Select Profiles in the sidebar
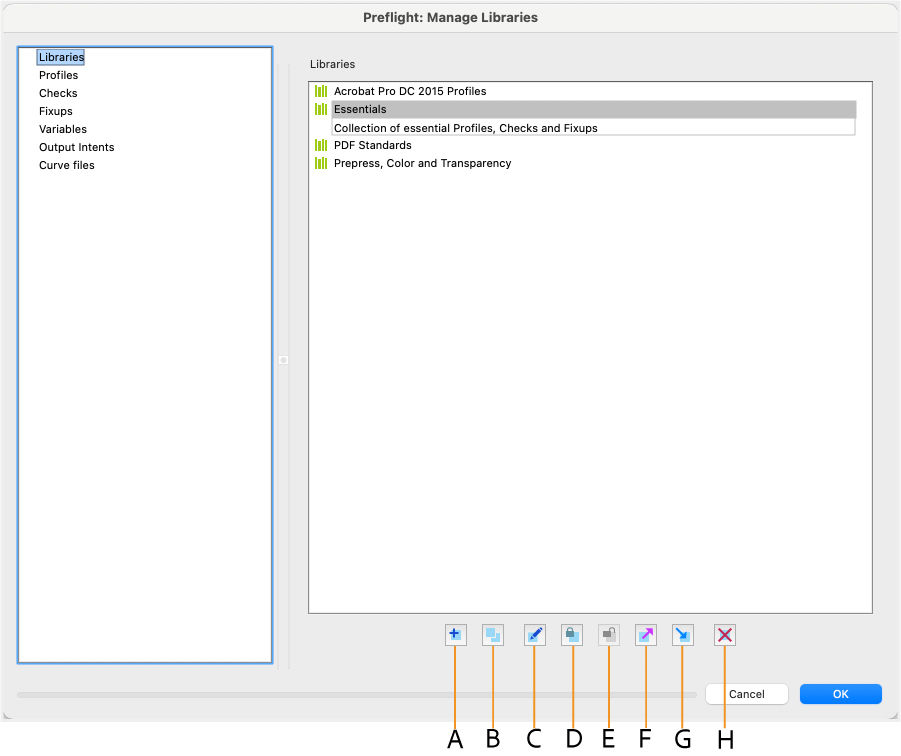This screenshot has width=901, height=756. (x=58, y=75)
